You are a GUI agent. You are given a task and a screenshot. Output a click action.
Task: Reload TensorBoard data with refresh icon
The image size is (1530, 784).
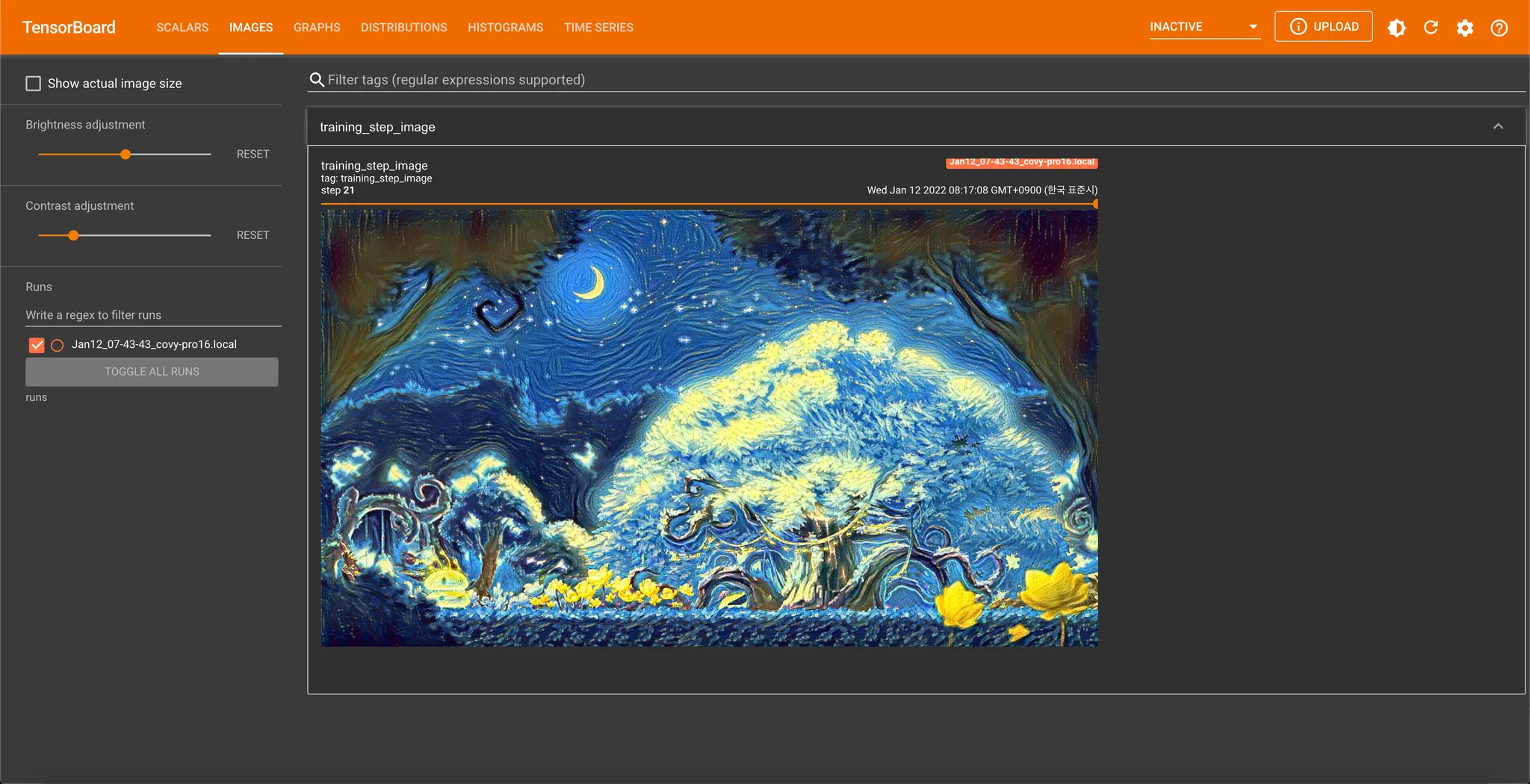tap(1431, 28)
